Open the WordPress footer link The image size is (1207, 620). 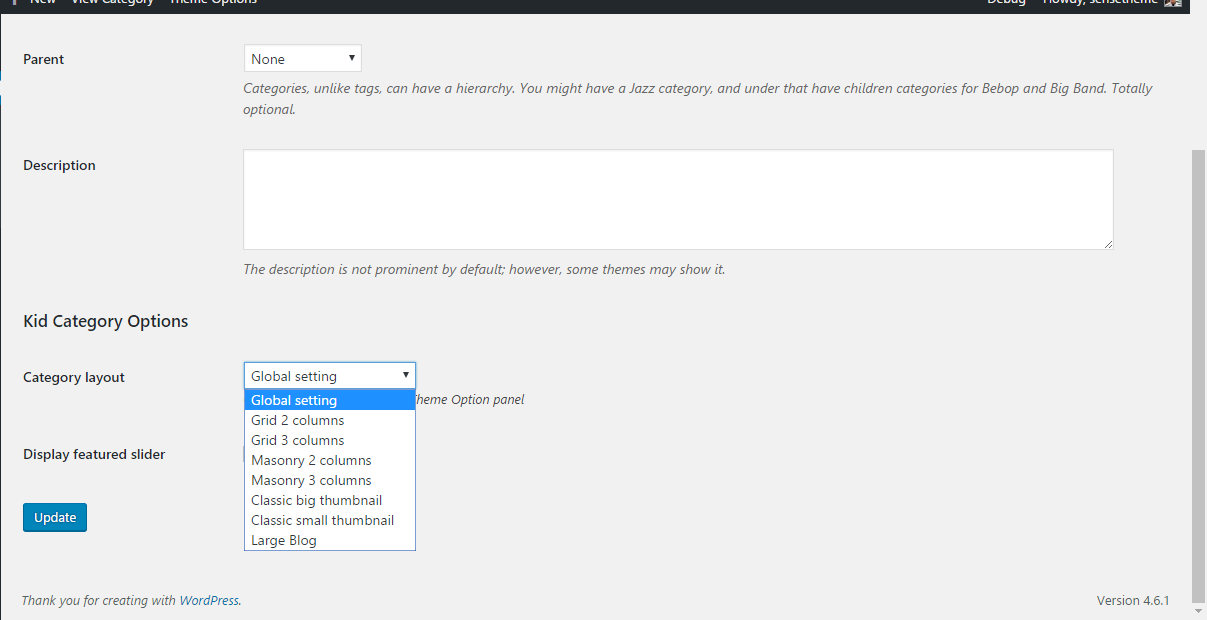tap(209, 601)
